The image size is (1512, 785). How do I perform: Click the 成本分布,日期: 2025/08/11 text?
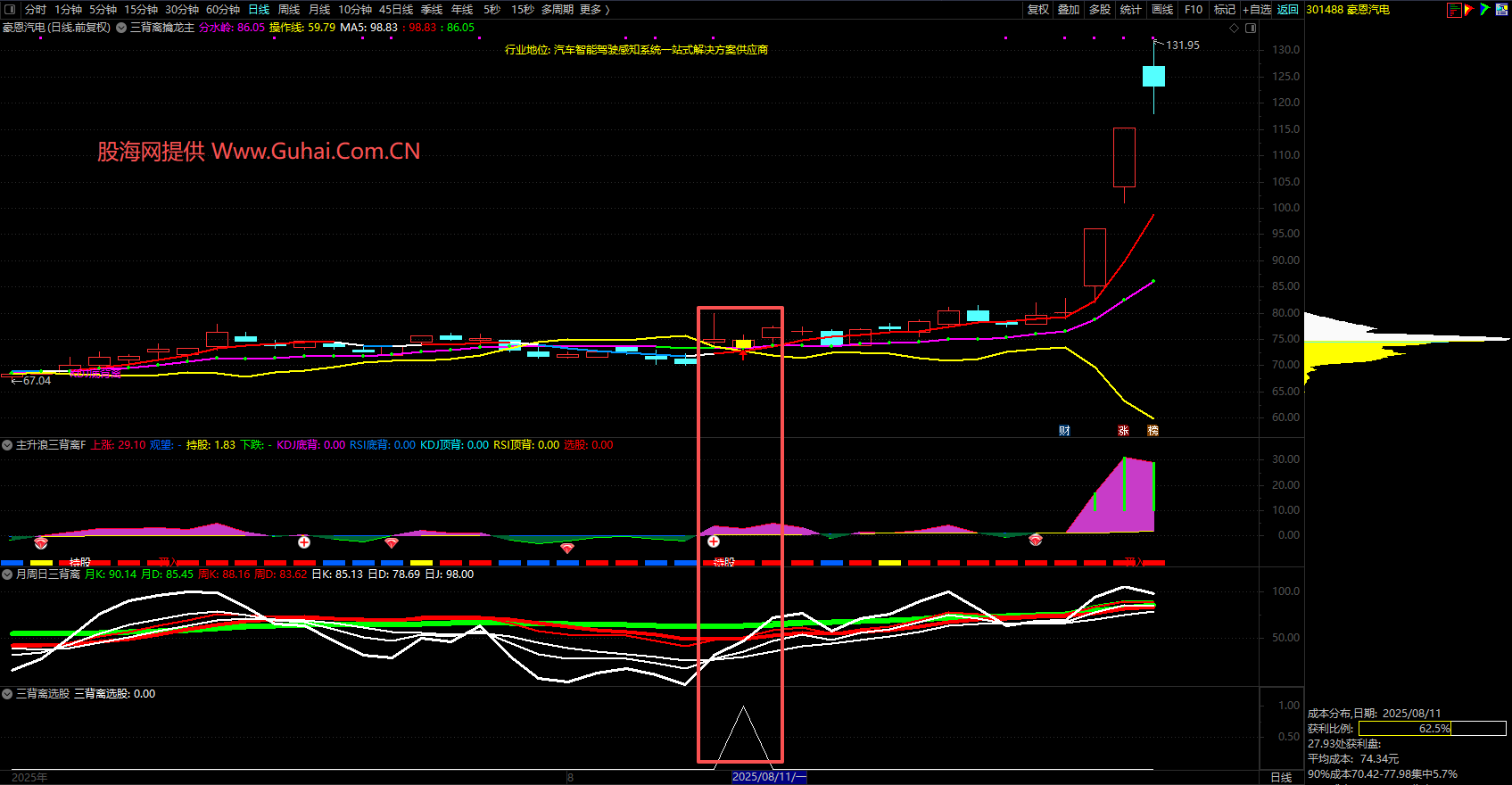[x=1375, y=714]
